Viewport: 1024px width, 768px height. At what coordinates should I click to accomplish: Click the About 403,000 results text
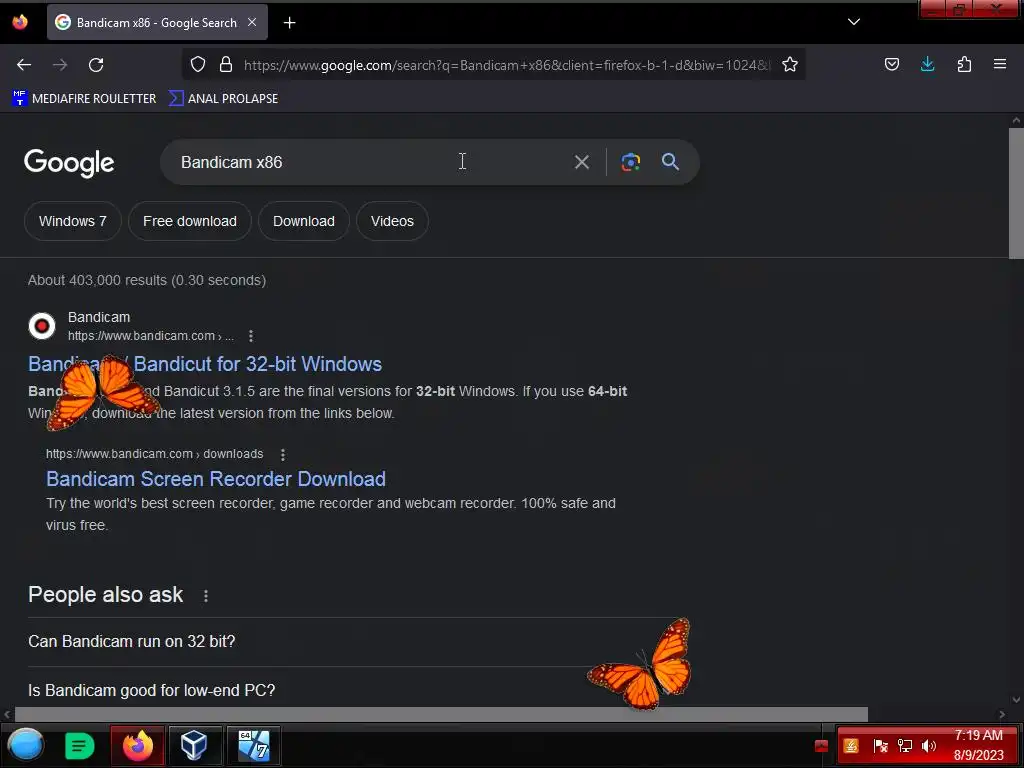[x=147, y=280]
